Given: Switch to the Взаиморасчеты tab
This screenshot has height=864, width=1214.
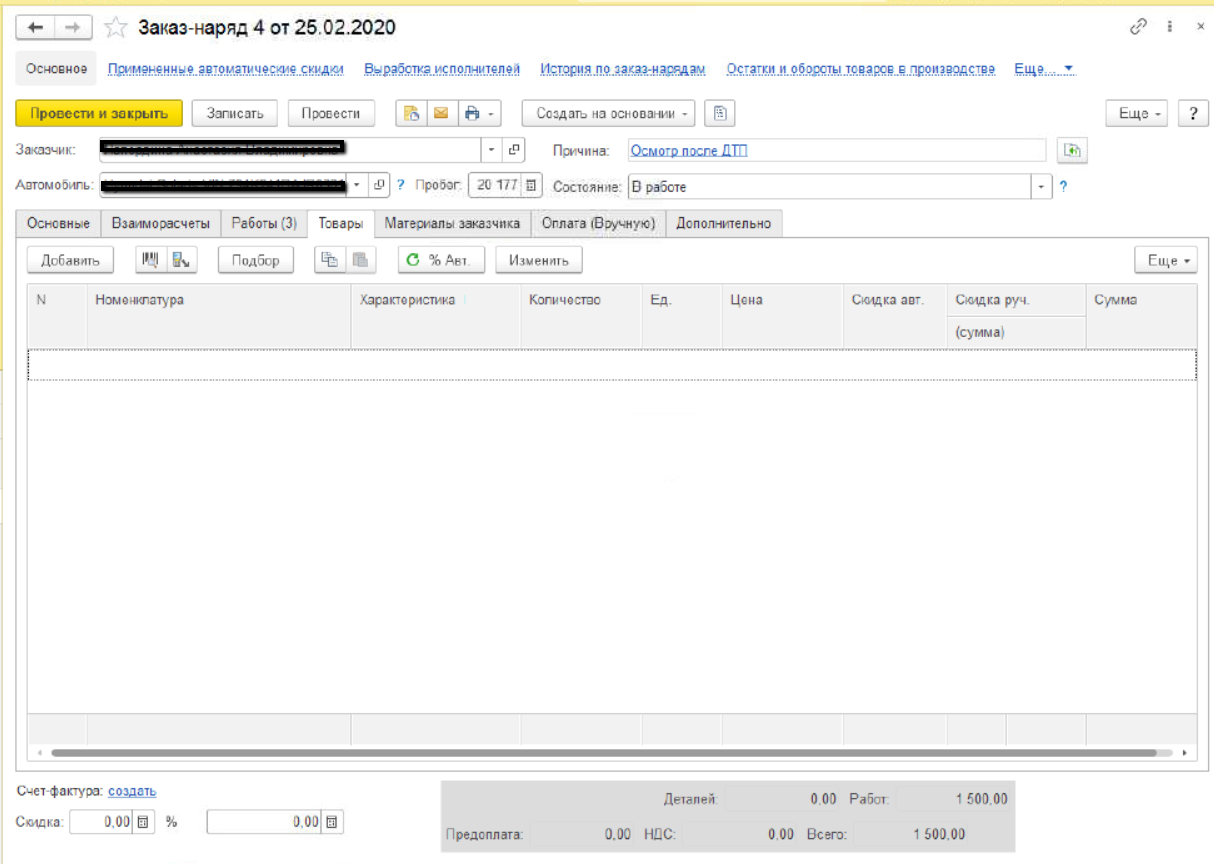Looking at the screenshot, I should [160, 224].
